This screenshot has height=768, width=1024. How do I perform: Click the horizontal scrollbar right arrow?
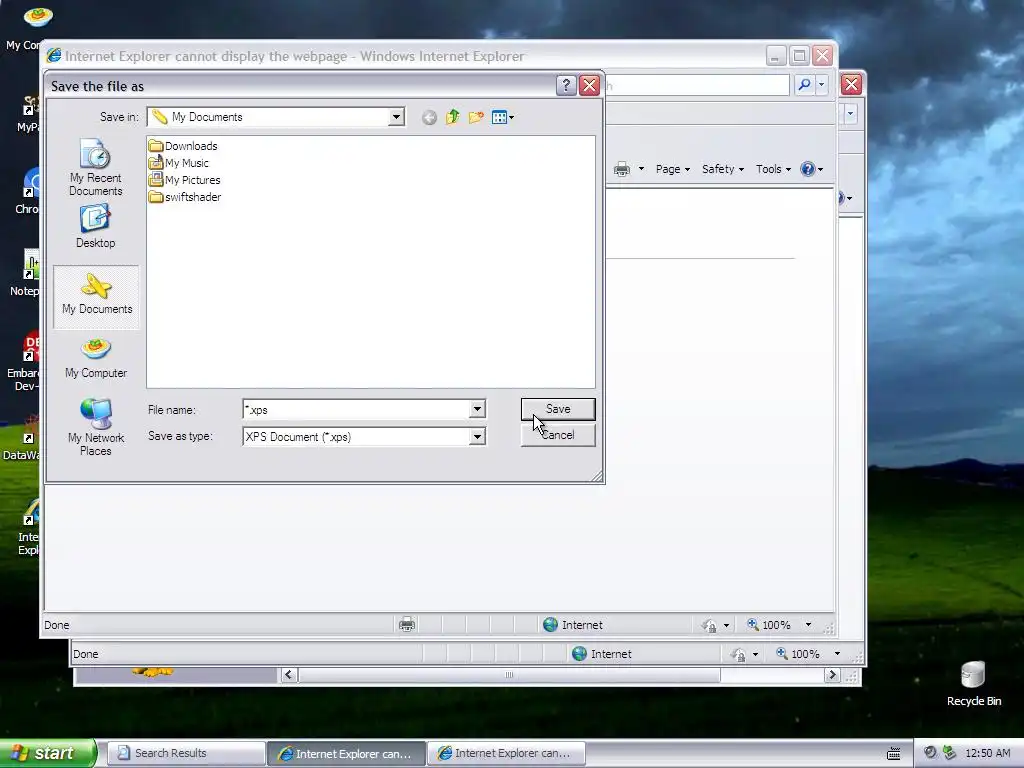pos(831,675)
